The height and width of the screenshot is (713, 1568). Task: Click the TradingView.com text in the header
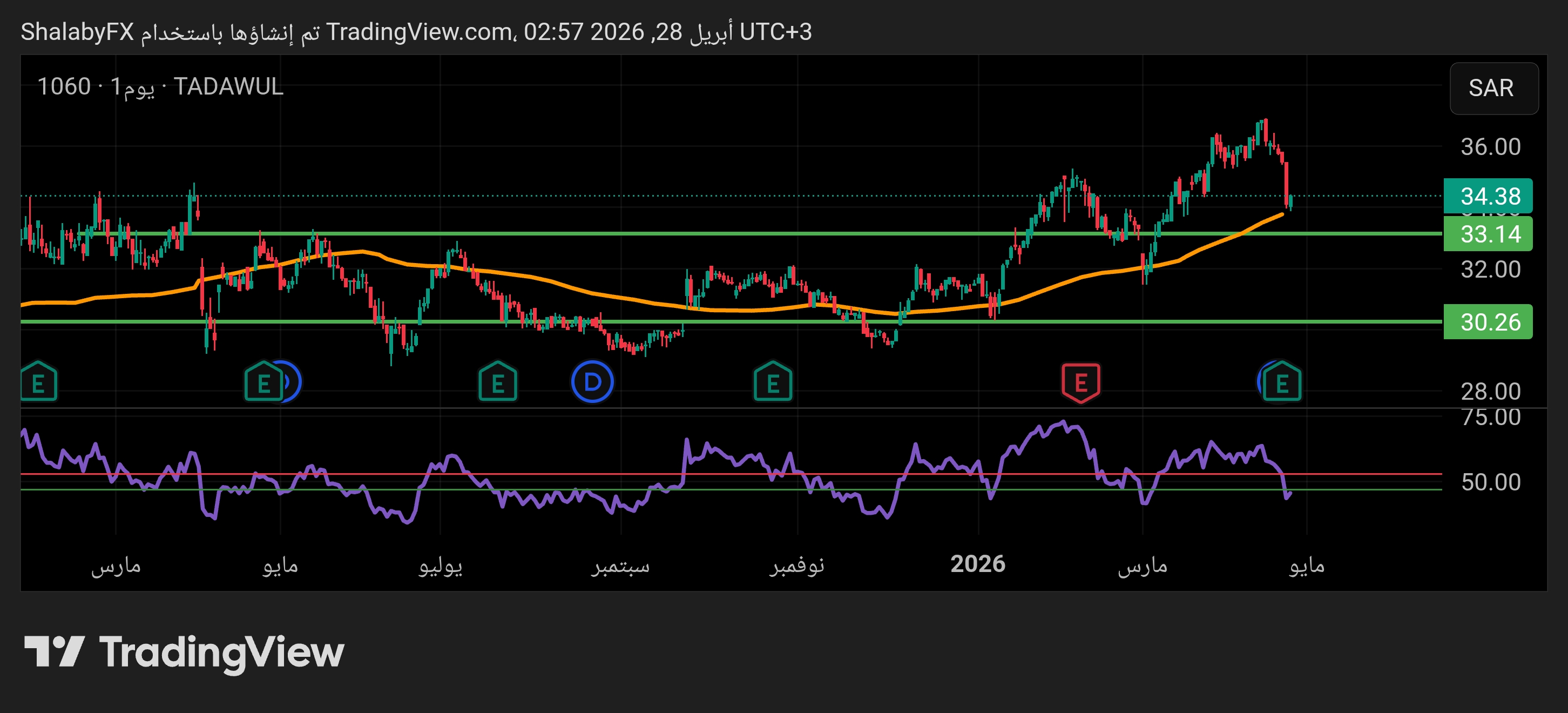coord(419,32)
